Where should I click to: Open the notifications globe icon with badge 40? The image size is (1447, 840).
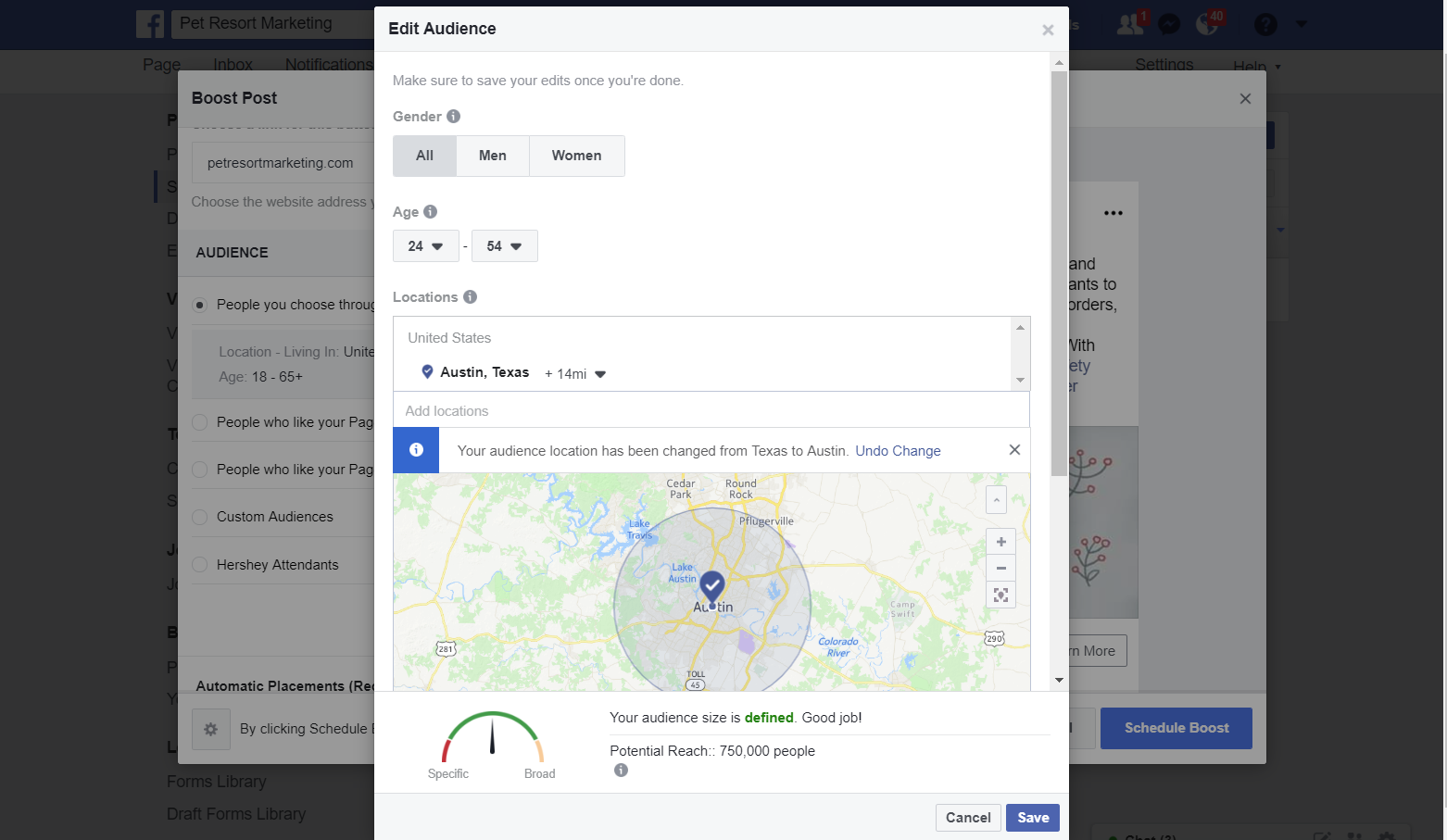(x=1208, y=24)
